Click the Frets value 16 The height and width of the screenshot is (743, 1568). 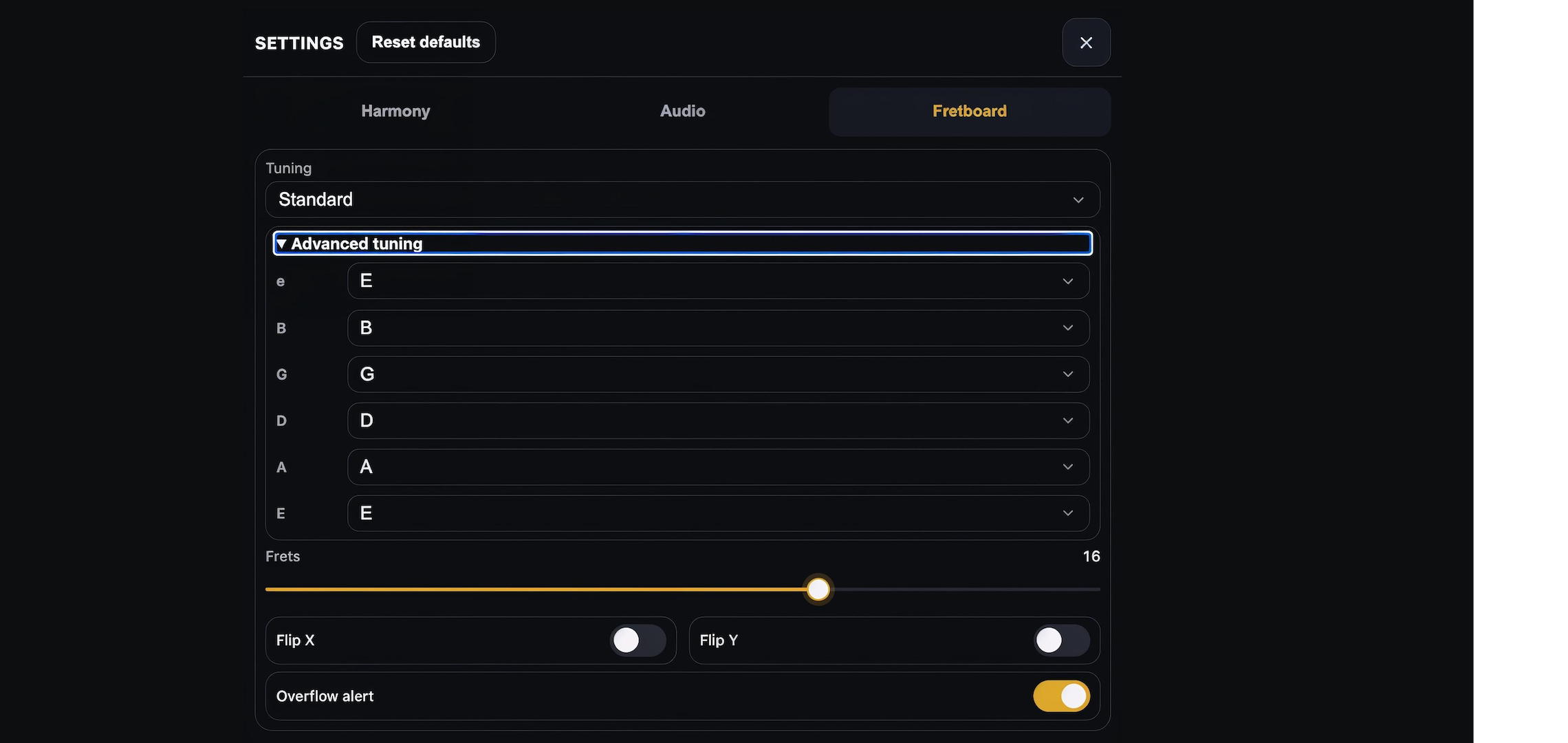(x=1091, y=557)
